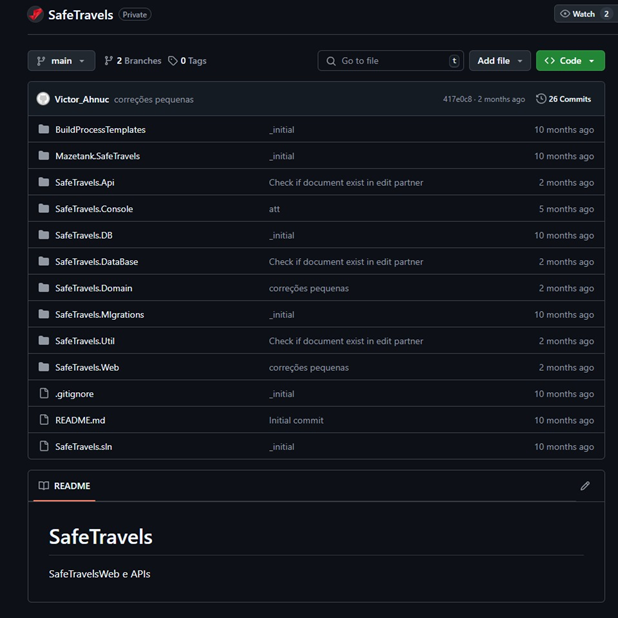The width and height of the screenshot is (618, 618).
Task: Select the README tab
Action: [64, 486]
